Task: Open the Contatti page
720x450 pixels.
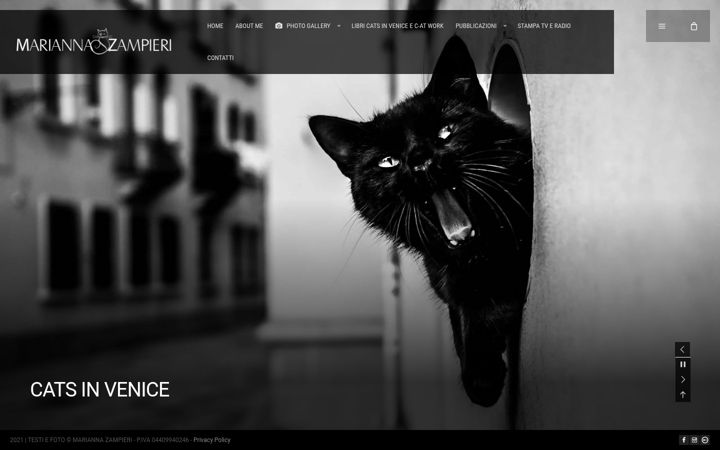Action: [x=220, y=58]
